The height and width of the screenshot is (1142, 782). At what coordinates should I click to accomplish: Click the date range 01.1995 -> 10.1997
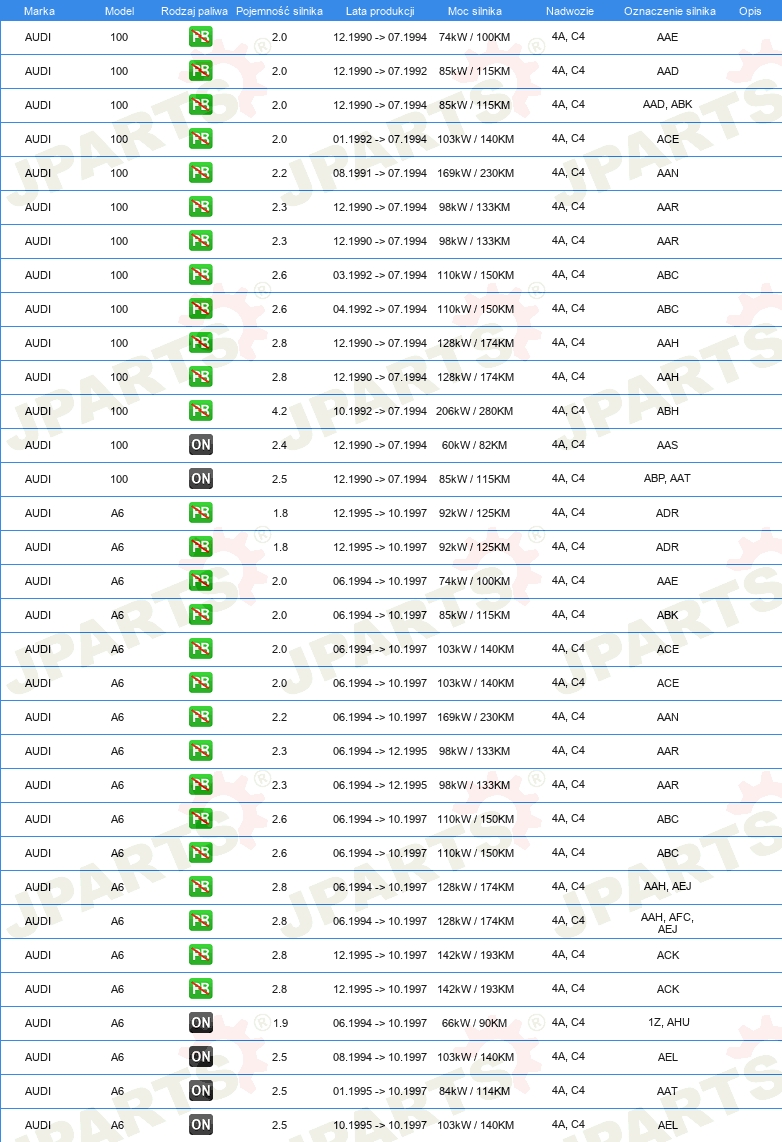click(x=380, y=1091)
